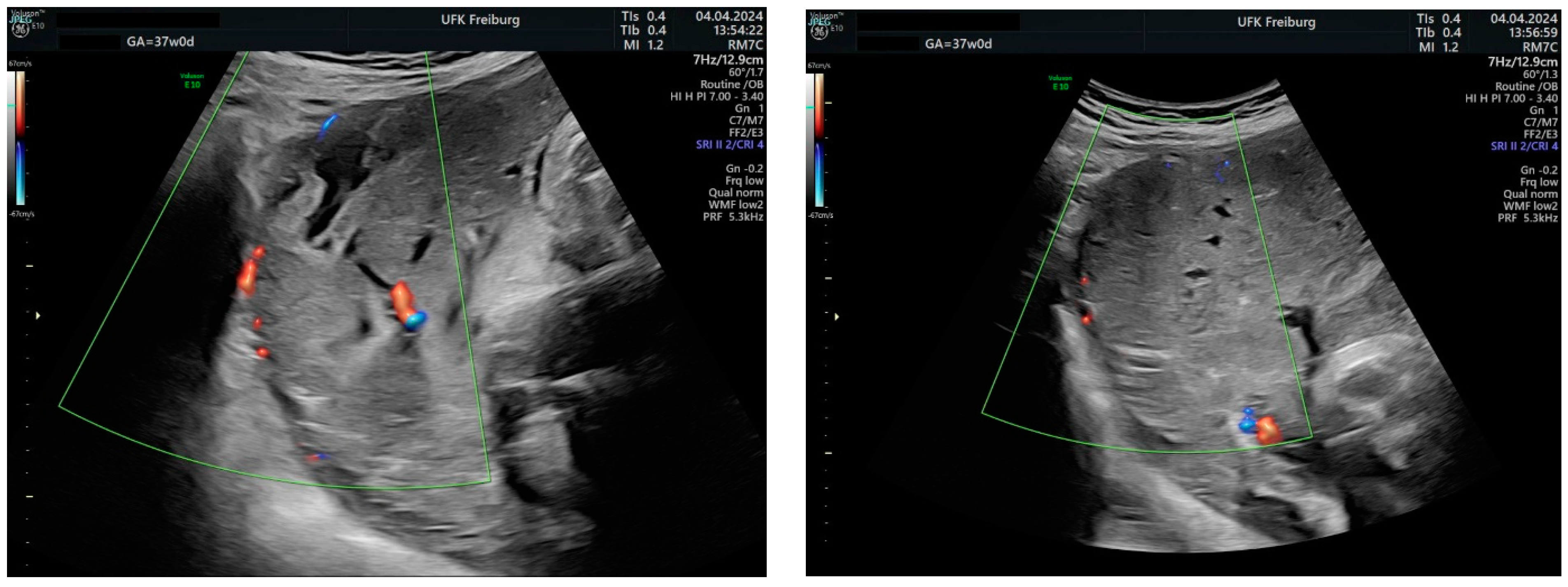Click the GE logo in right scan
Screen dimensions: 1568x587
click(820, 32)
